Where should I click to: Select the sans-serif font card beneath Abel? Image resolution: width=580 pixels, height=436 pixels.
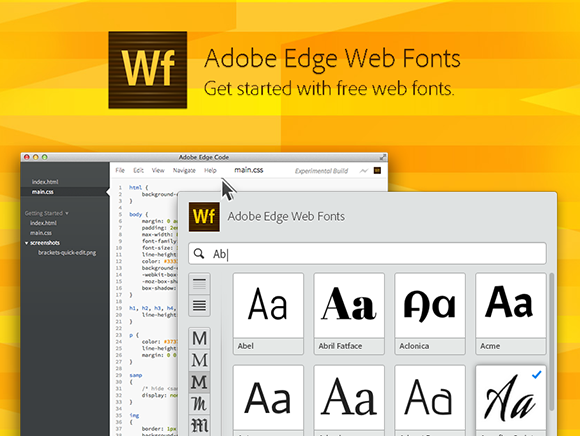pos(269,400)
